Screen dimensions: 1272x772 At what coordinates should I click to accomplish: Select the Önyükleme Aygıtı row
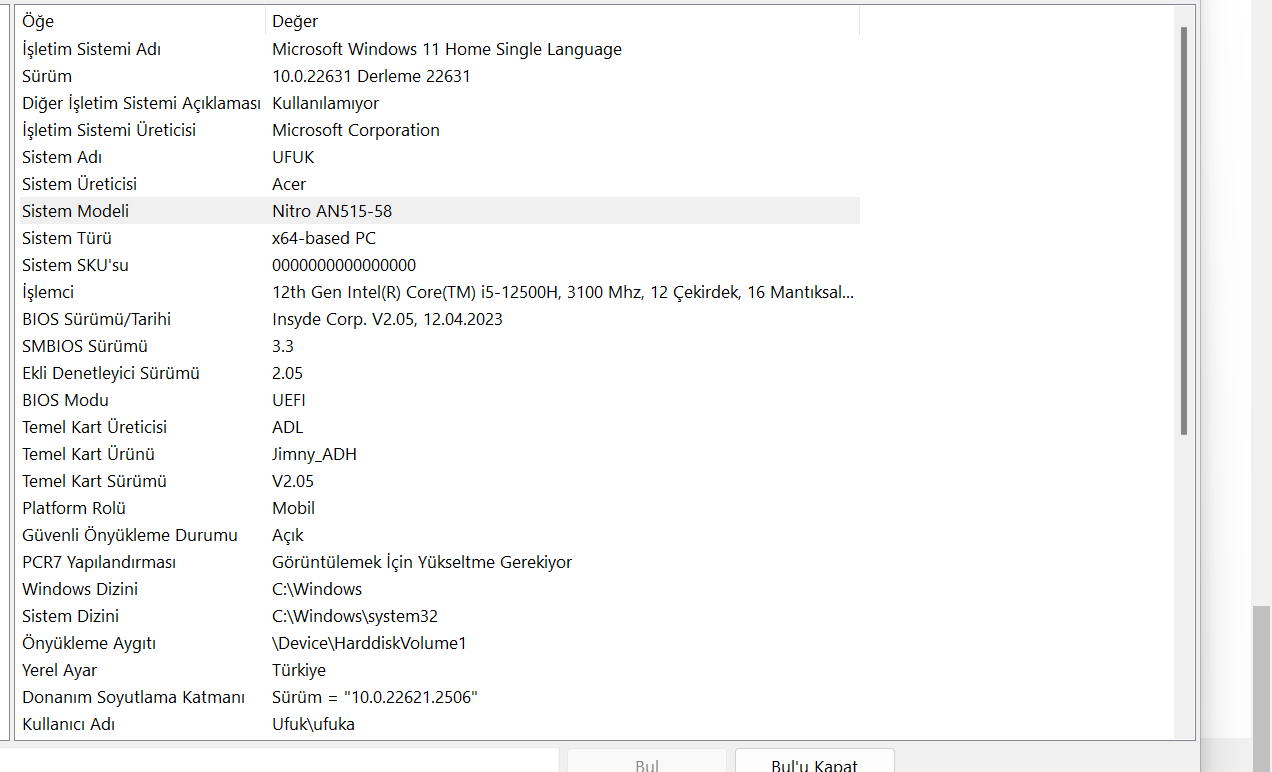point(438,643)
